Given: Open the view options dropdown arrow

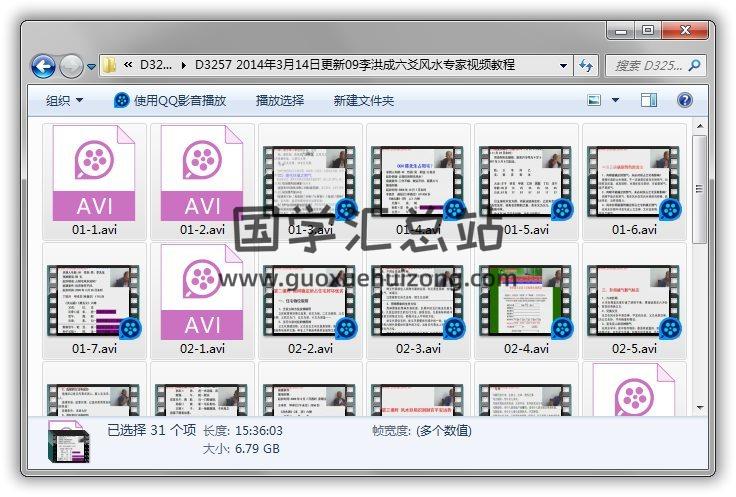Looking at the screenshot, I should (615, 100).
